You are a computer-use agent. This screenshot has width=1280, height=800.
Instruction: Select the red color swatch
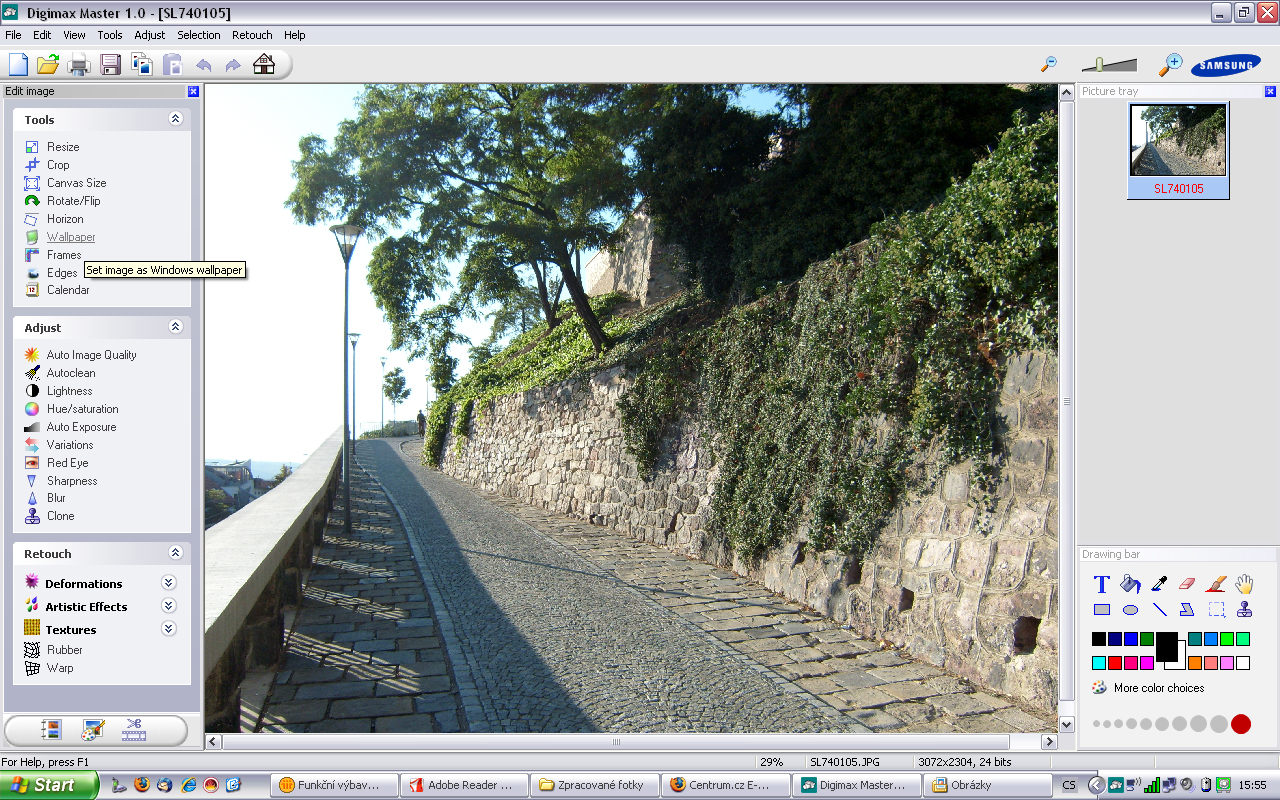[1115, 663]
